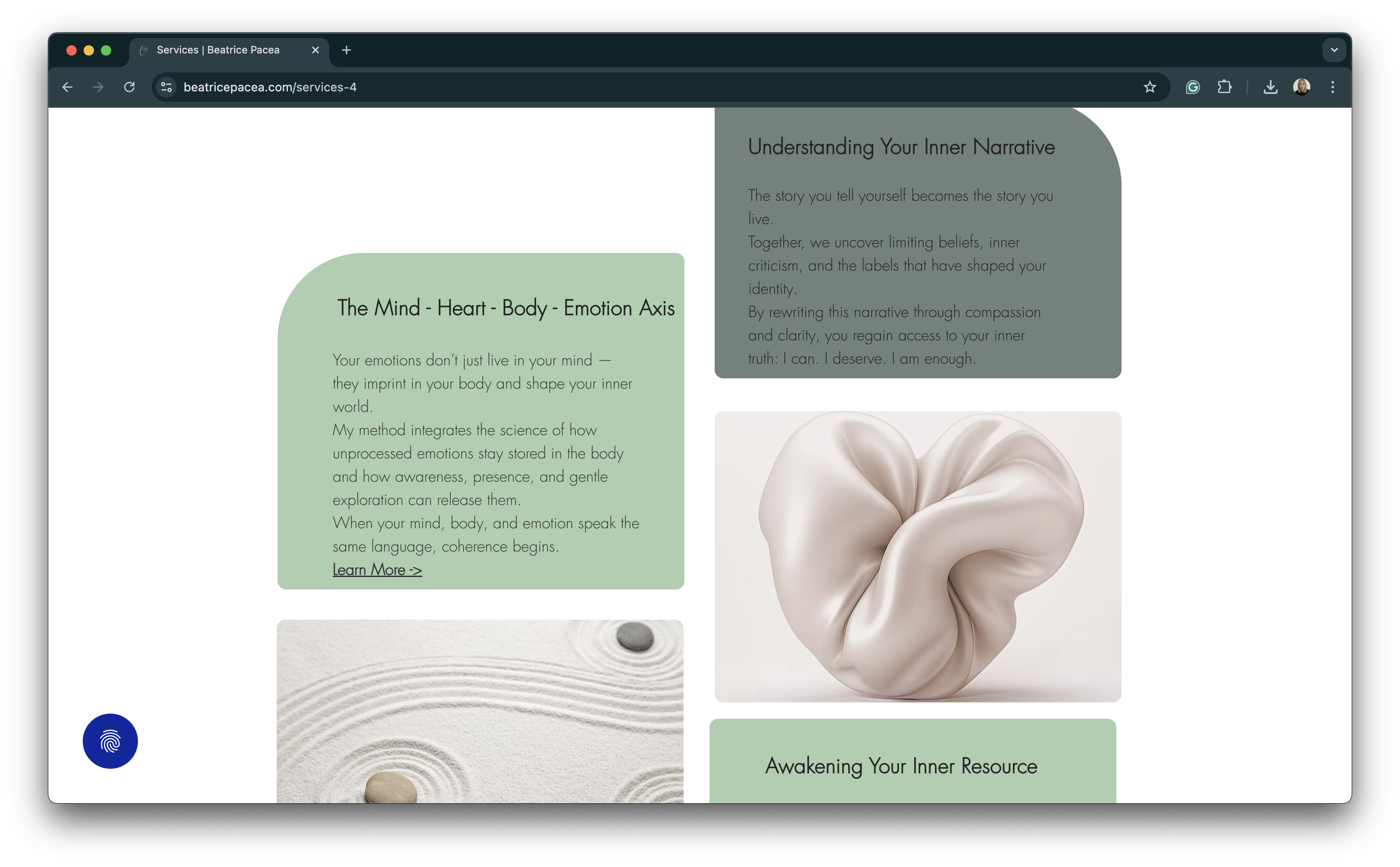Select the Services | Beatrice Pacea tab
This screenshot has width=1400, height=867.
(218, 50)
